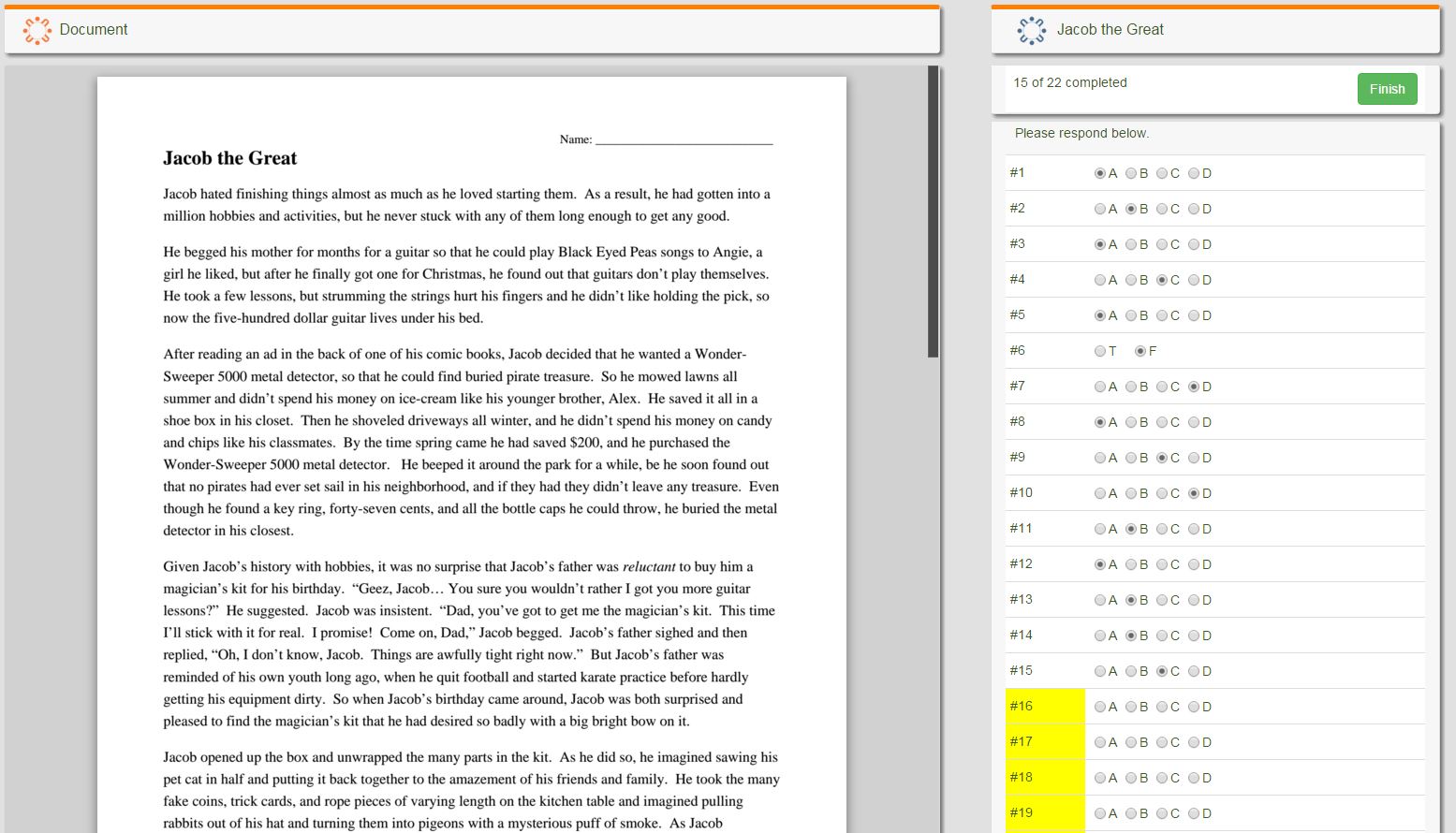Screen dimensions: 1456x833
Task: Select answer C for question #13
Action: pyautogui.click(x=1162, y=600)
